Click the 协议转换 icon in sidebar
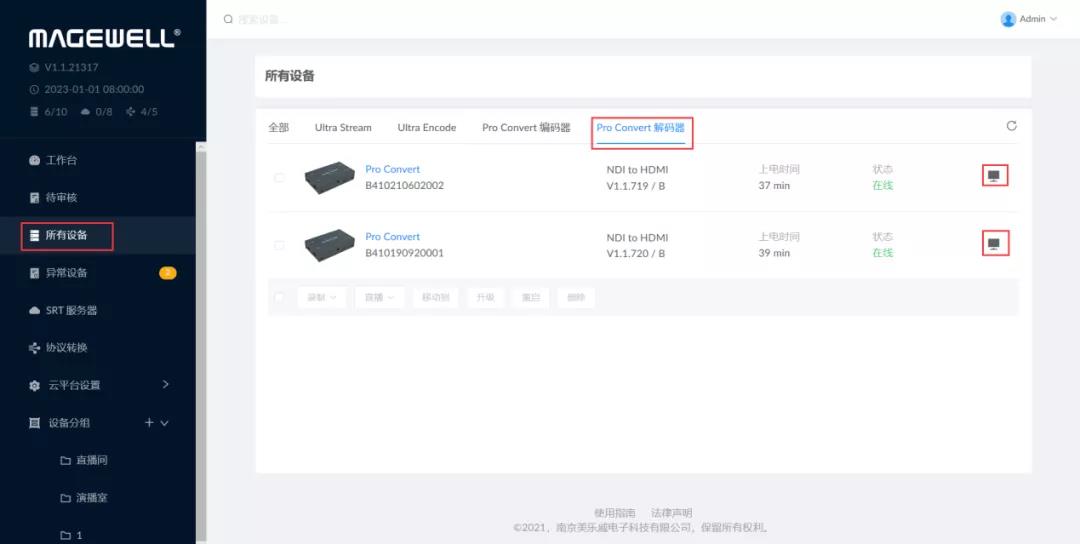This screenshot has height=544, width=1080. pos(34,348)
